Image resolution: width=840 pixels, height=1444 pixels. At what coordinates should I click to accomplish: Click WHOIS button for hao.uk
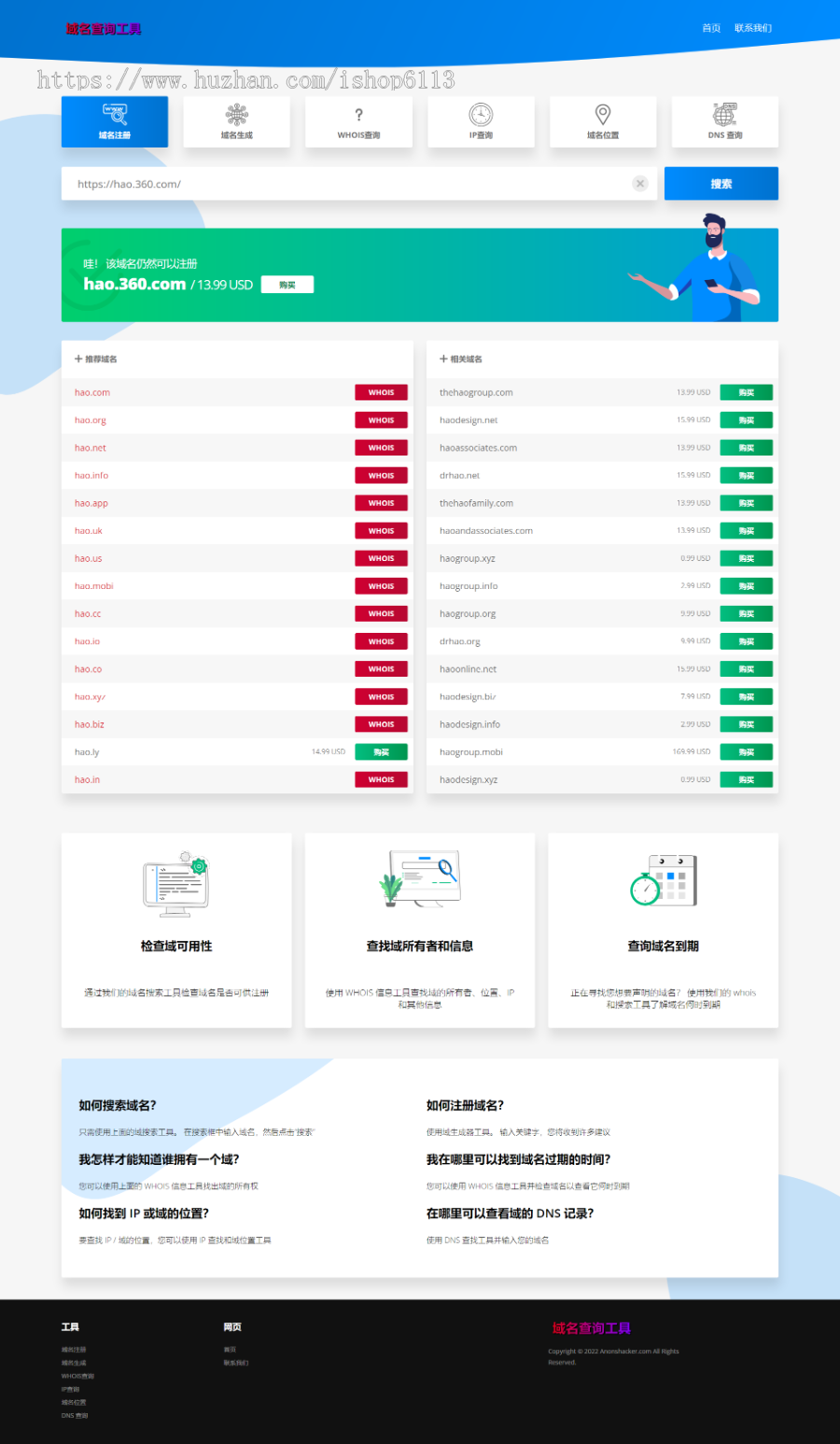tap(381, 531)
